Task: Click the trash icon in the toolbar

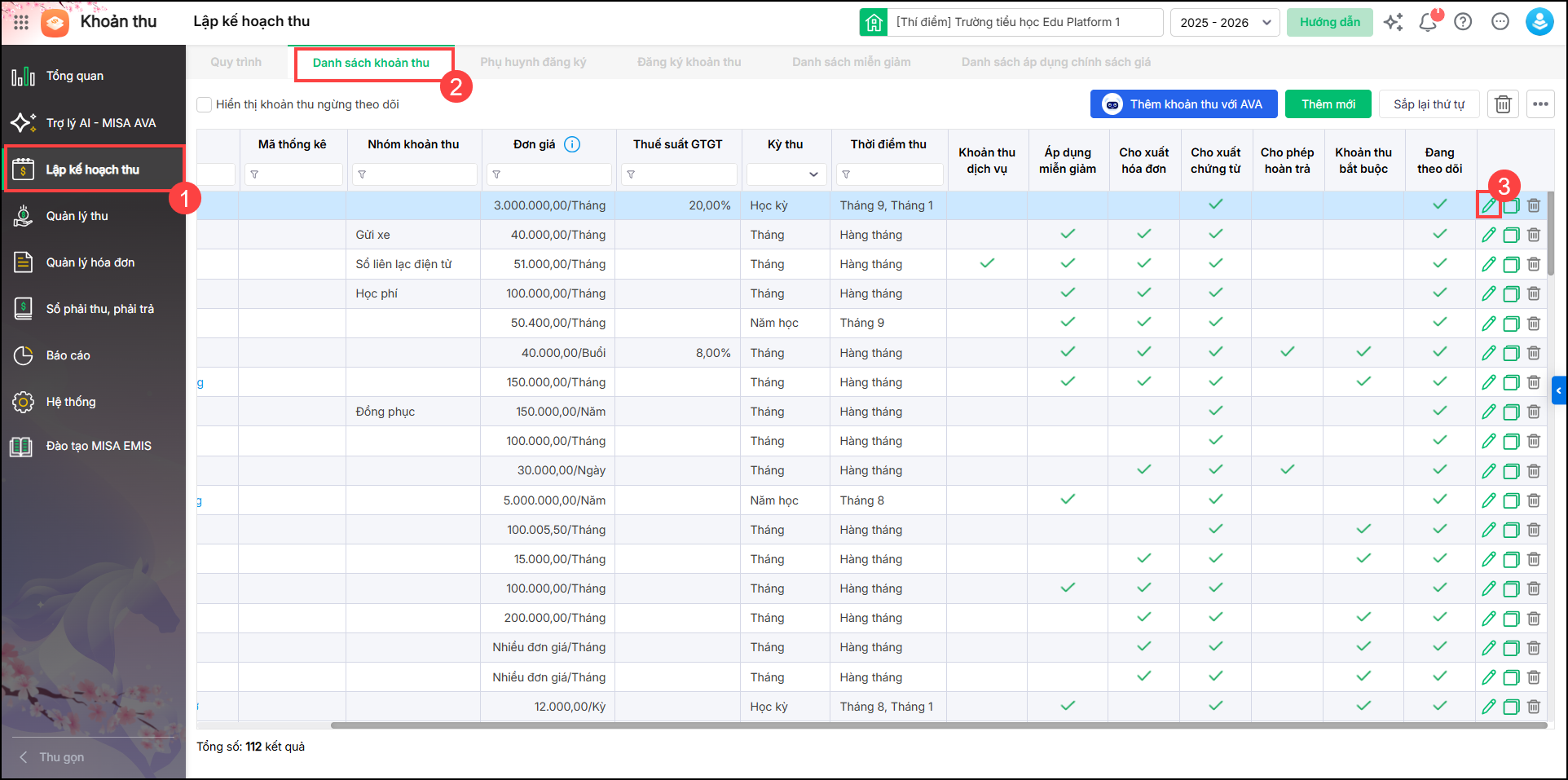Action: click(1503, 104)
